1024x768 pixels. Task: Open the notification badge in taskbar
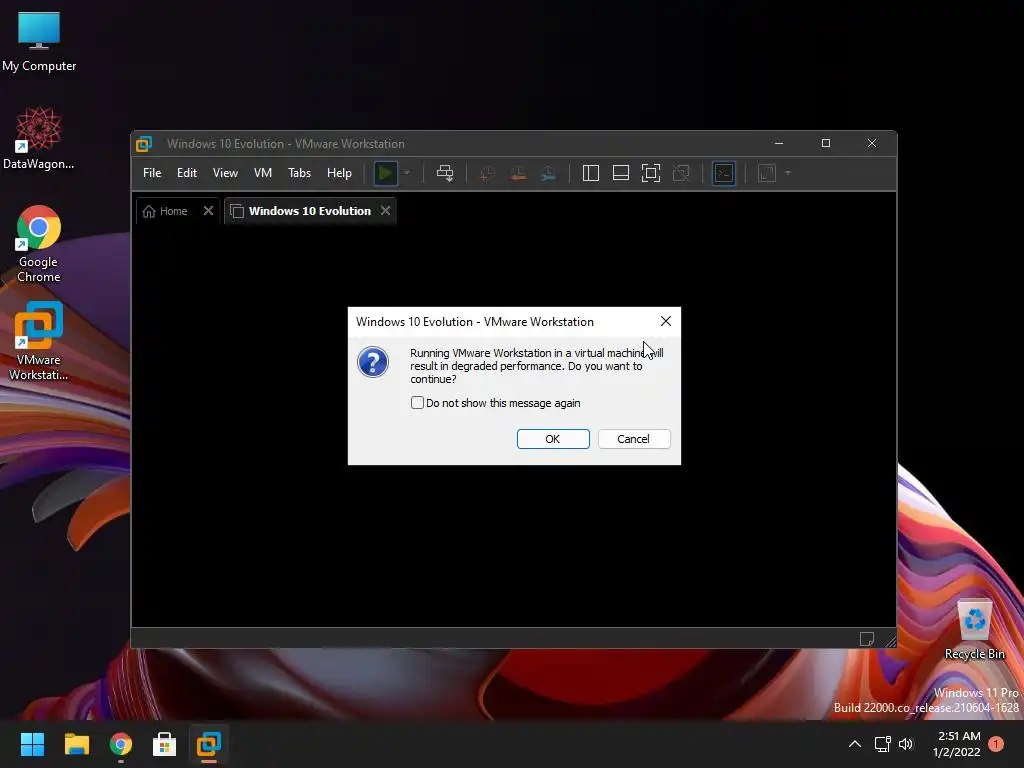click(x=996, y=744)
